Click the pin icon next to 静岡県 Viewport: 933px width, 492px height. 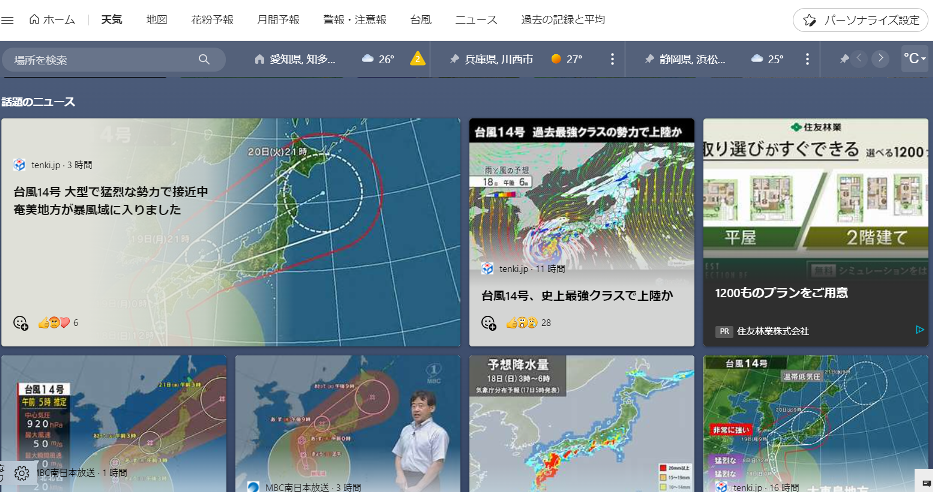(x=650, y=59)
